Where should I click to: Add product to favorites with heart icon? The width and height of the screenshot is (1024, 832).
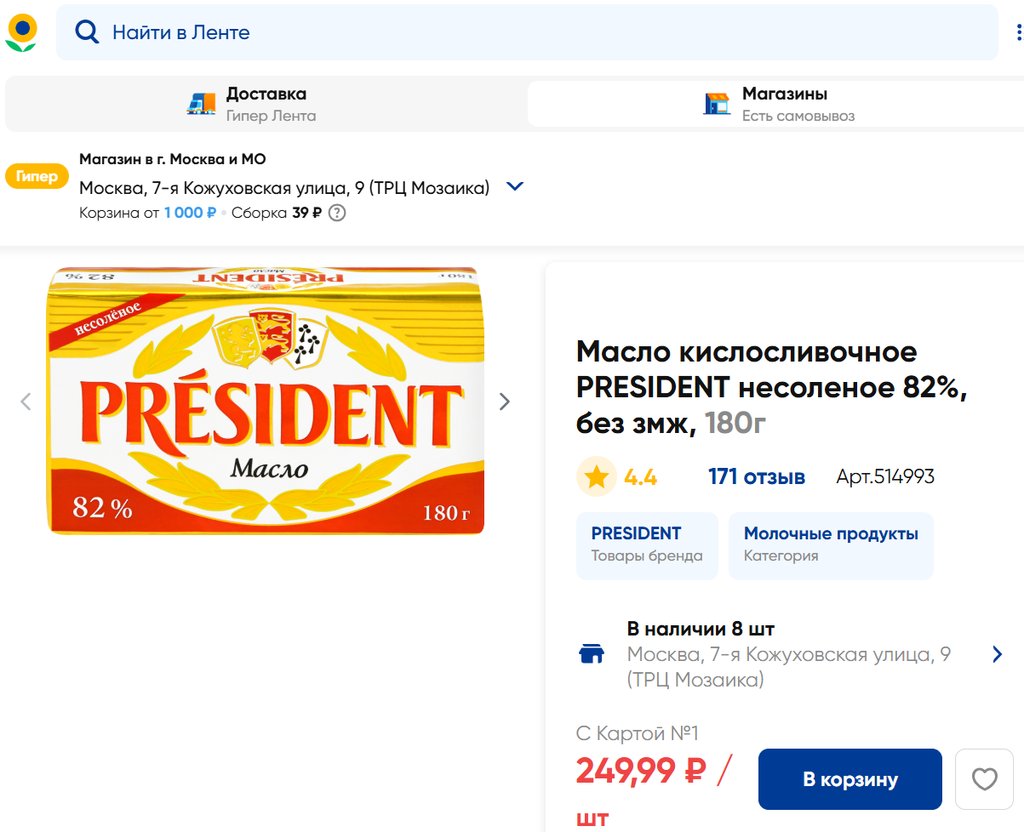(984, 779)
